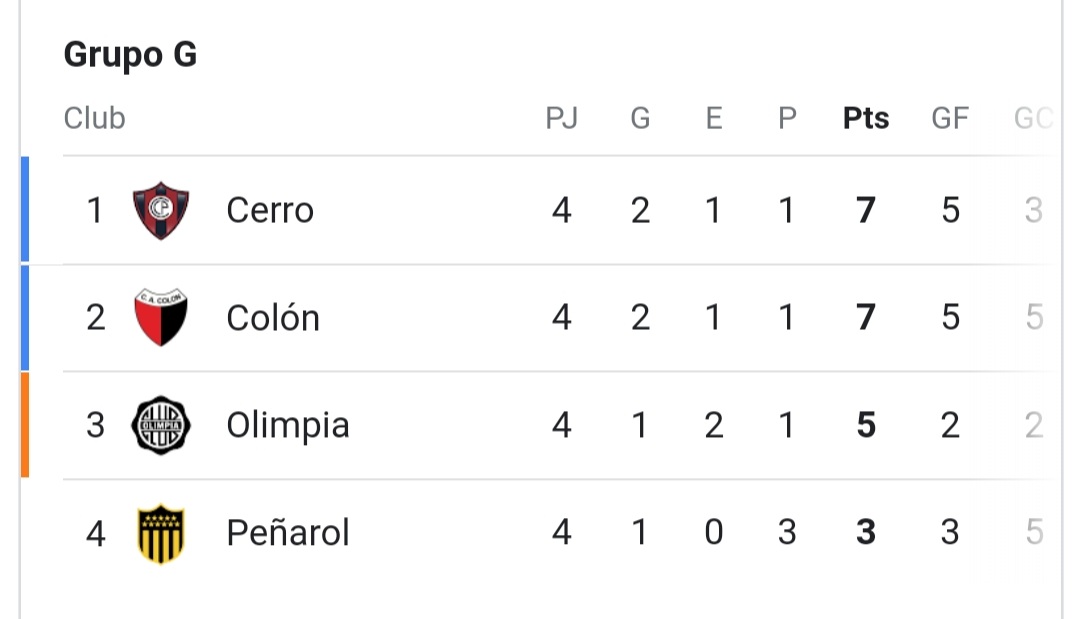
Task: Select the Olimpia team name
Action: tap(288, 426)
